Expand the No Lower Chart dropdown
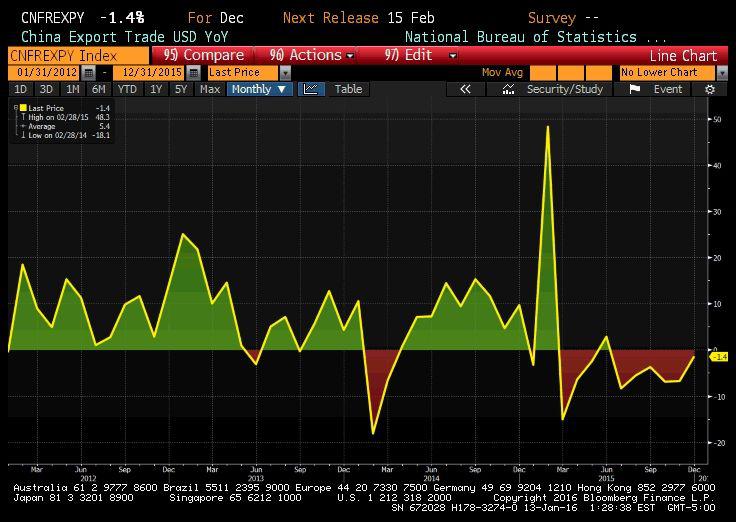This screenshot has height=522, width=736. 712,73
